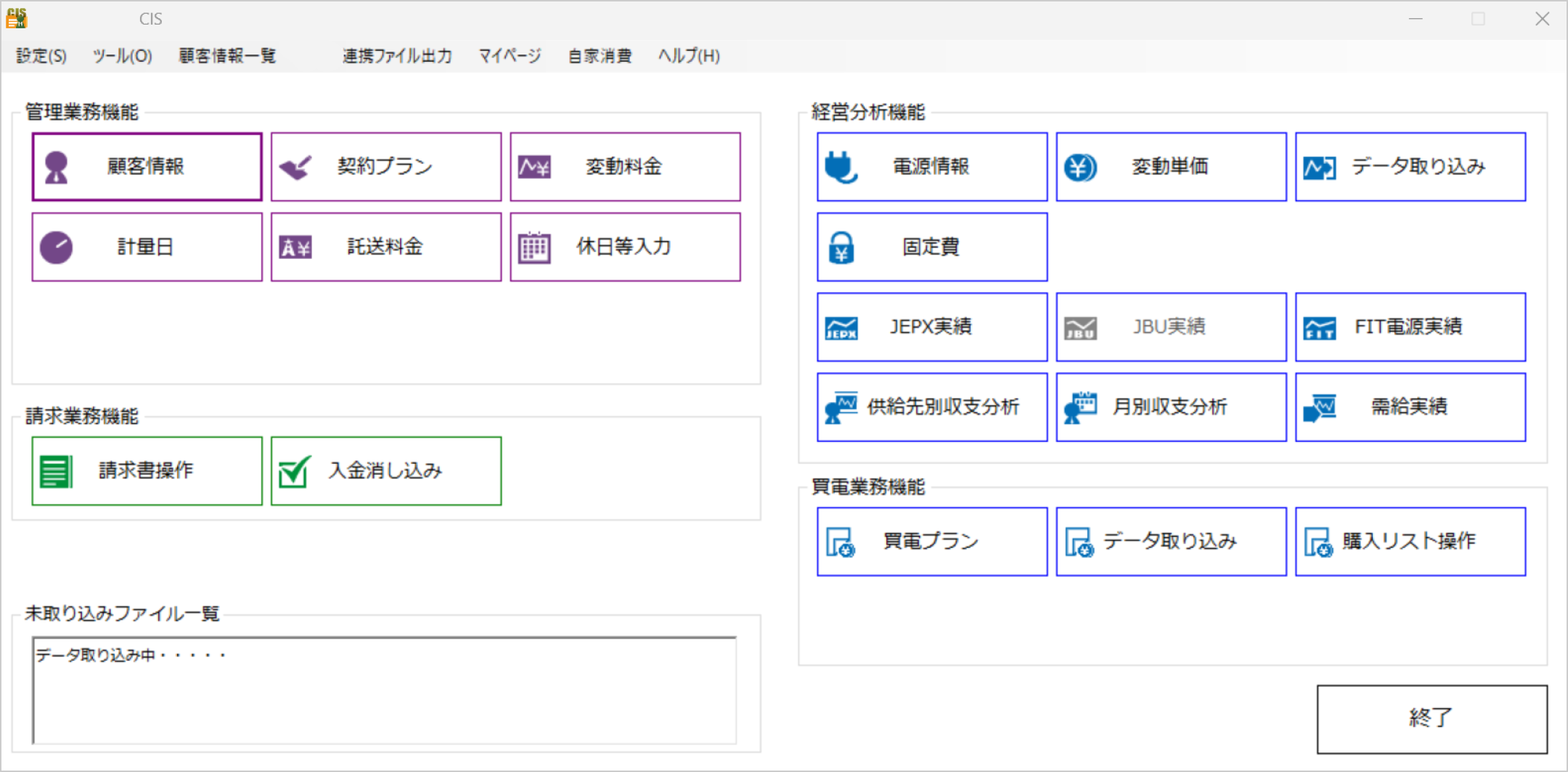Open the ツール(O) menu
Image resolution: width=1568 pixels, height=772 pixels.
[122, 56]
